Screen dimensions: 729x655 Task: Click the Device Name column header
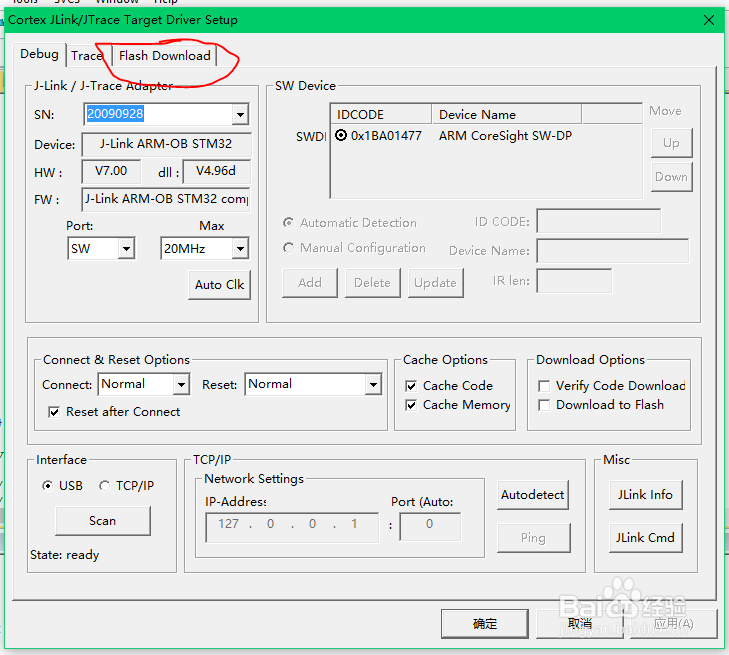pyautogui.click(x=507, y=114)
